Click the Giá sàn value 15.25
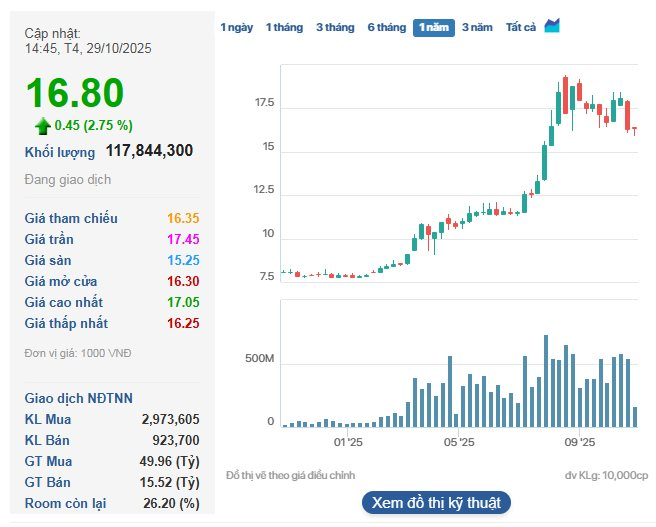The width and height of the screenshot is (656, 527). [x=183, y=260]
